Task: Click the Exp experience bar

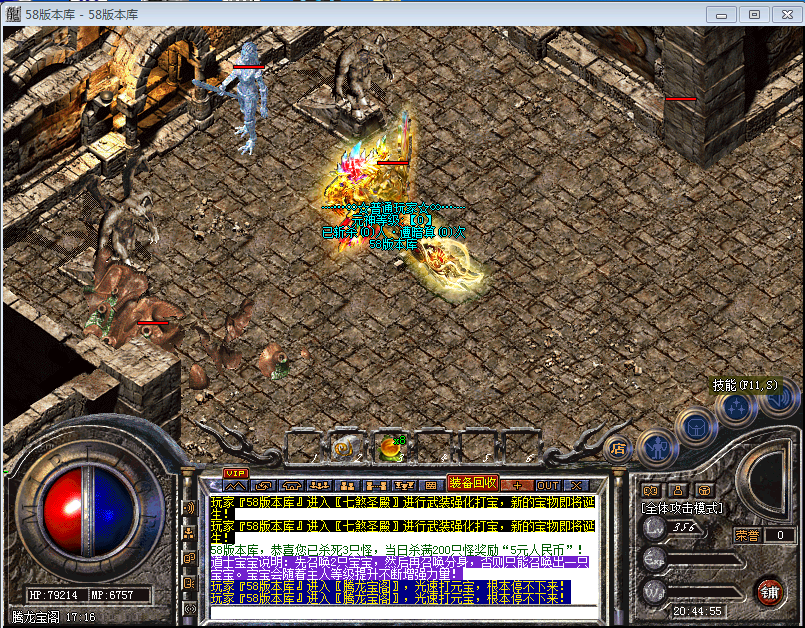Action: (704, 560)
